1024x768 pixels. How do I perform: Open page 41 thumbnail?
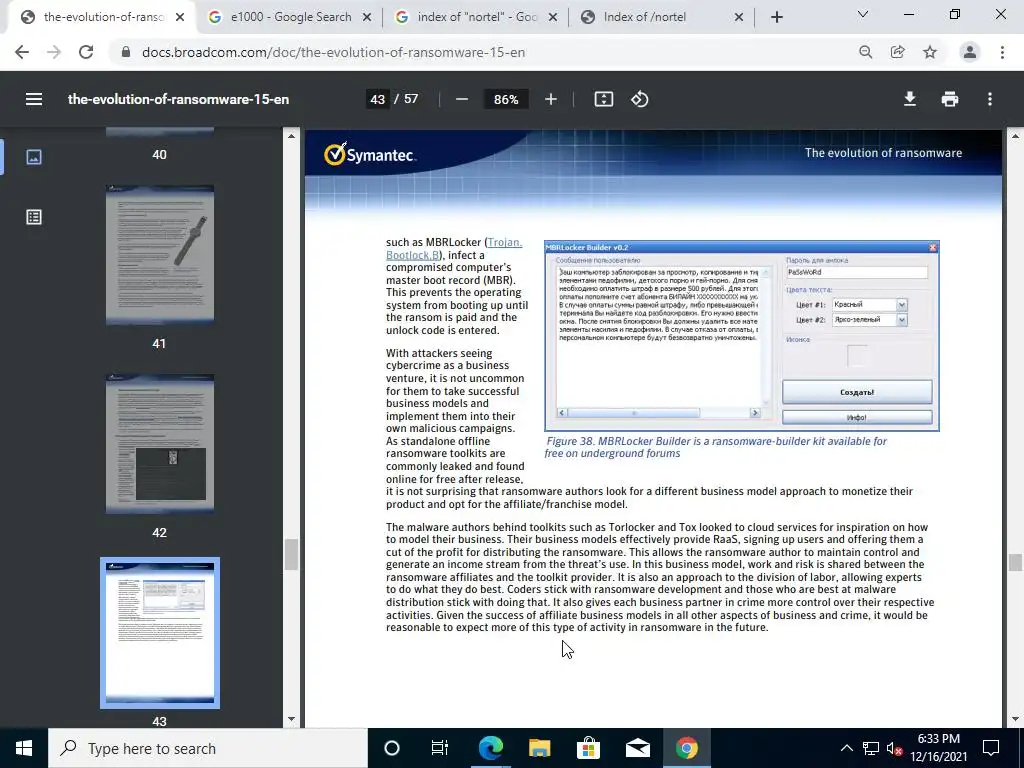(x=160, y=255)
